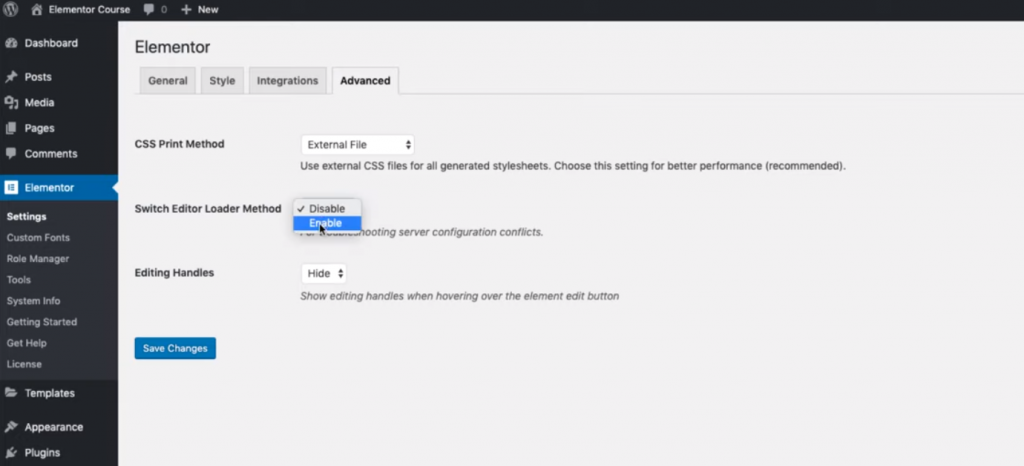Image resolution: width=1024 pixels, height=466 pixels.
Task: Click the WordPress logo icon
Action: [x=11, y=9]
